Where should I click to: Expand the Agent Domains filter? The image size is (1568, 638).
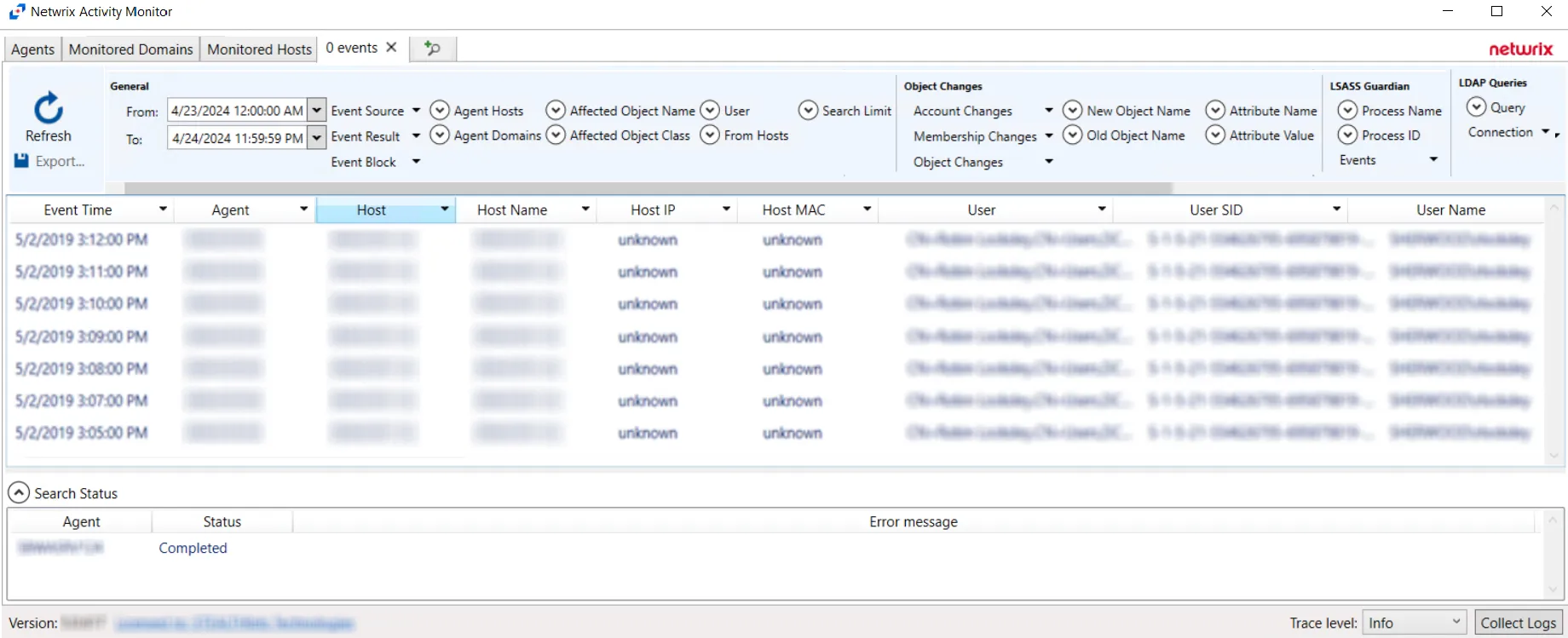(440, 135)
